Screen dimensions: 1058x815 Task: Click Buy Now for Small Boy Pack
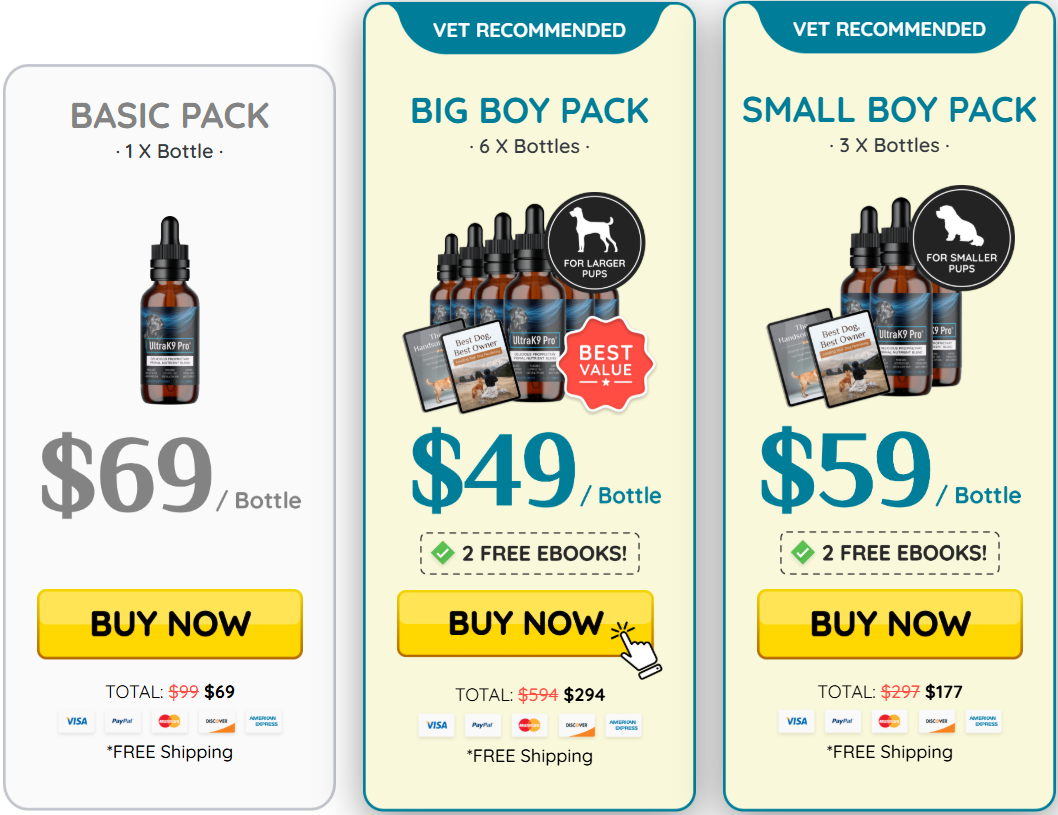pos(890,623)
